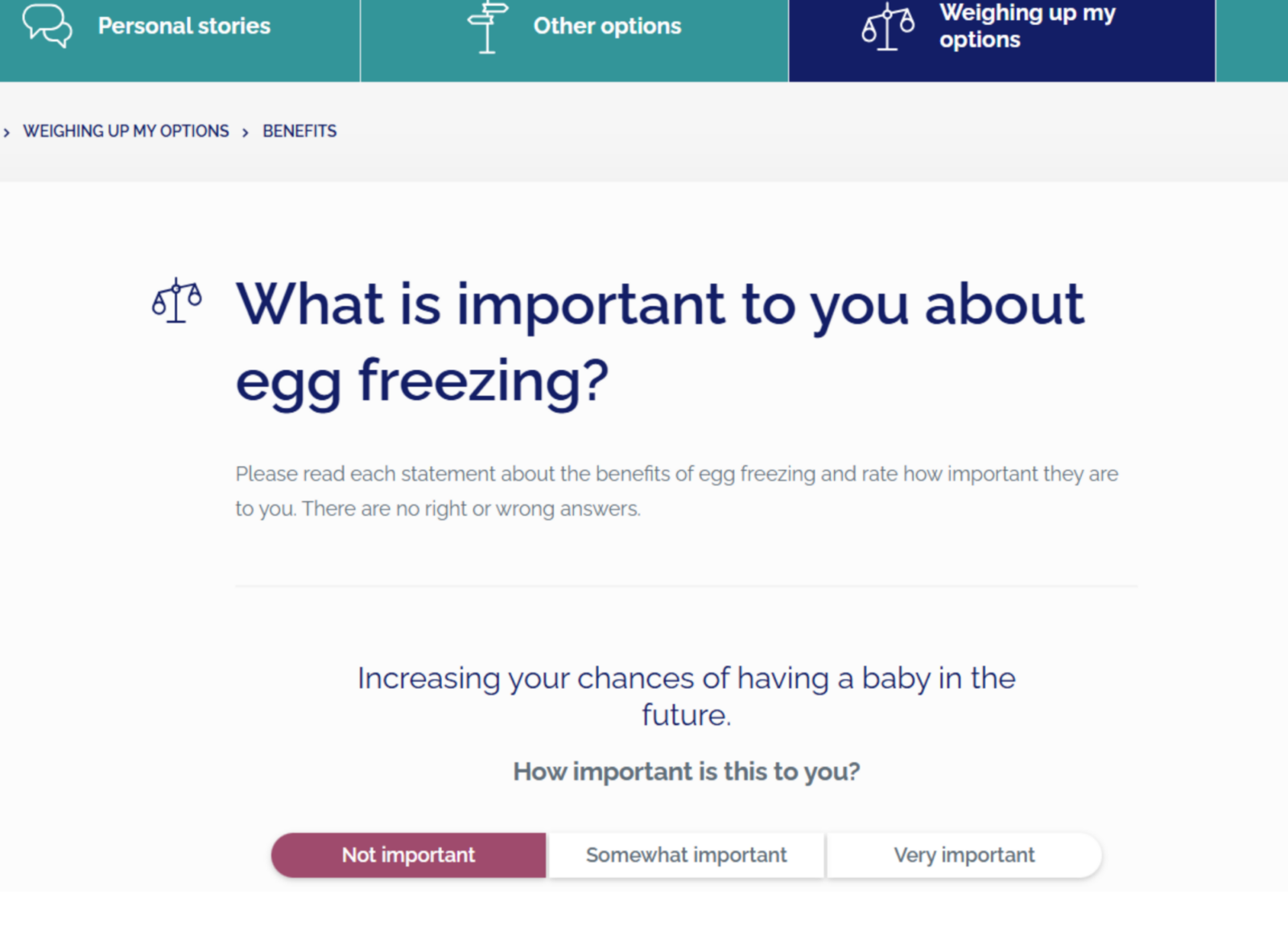Click the chevron before 'Weighing up my options' breadcrumb
Viewport: 1288px width, 943px height.
click(7, 132)
